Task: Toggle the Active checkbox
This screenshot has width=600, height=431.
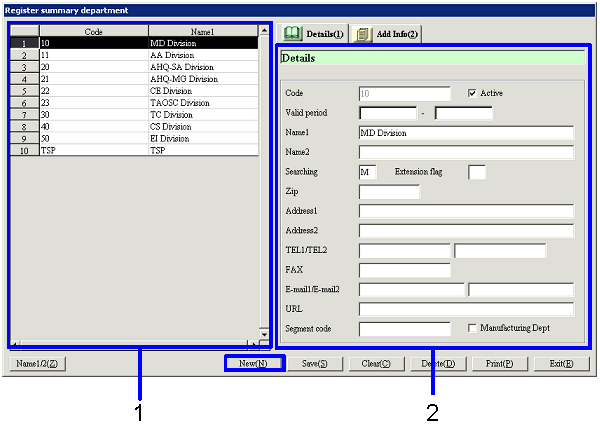Action: click(x=473, y=93)
